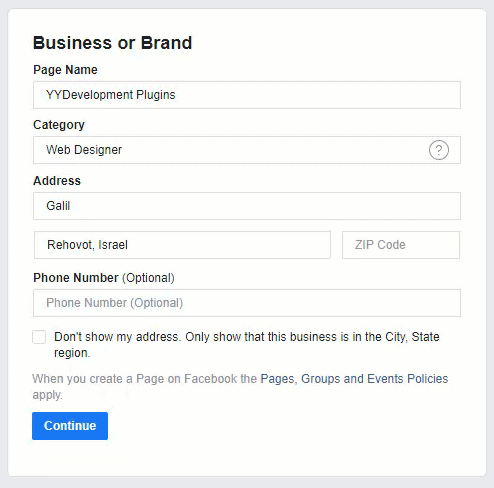Image resolution: width=494 pixels, height=488 pixels.
Task: Click the blue Continue button
Action: [70, 426]
